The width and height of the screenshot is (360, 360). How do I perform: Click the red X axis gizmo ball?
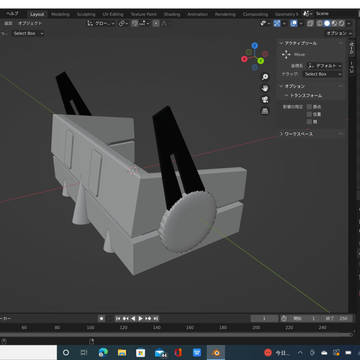coord(244,59)
